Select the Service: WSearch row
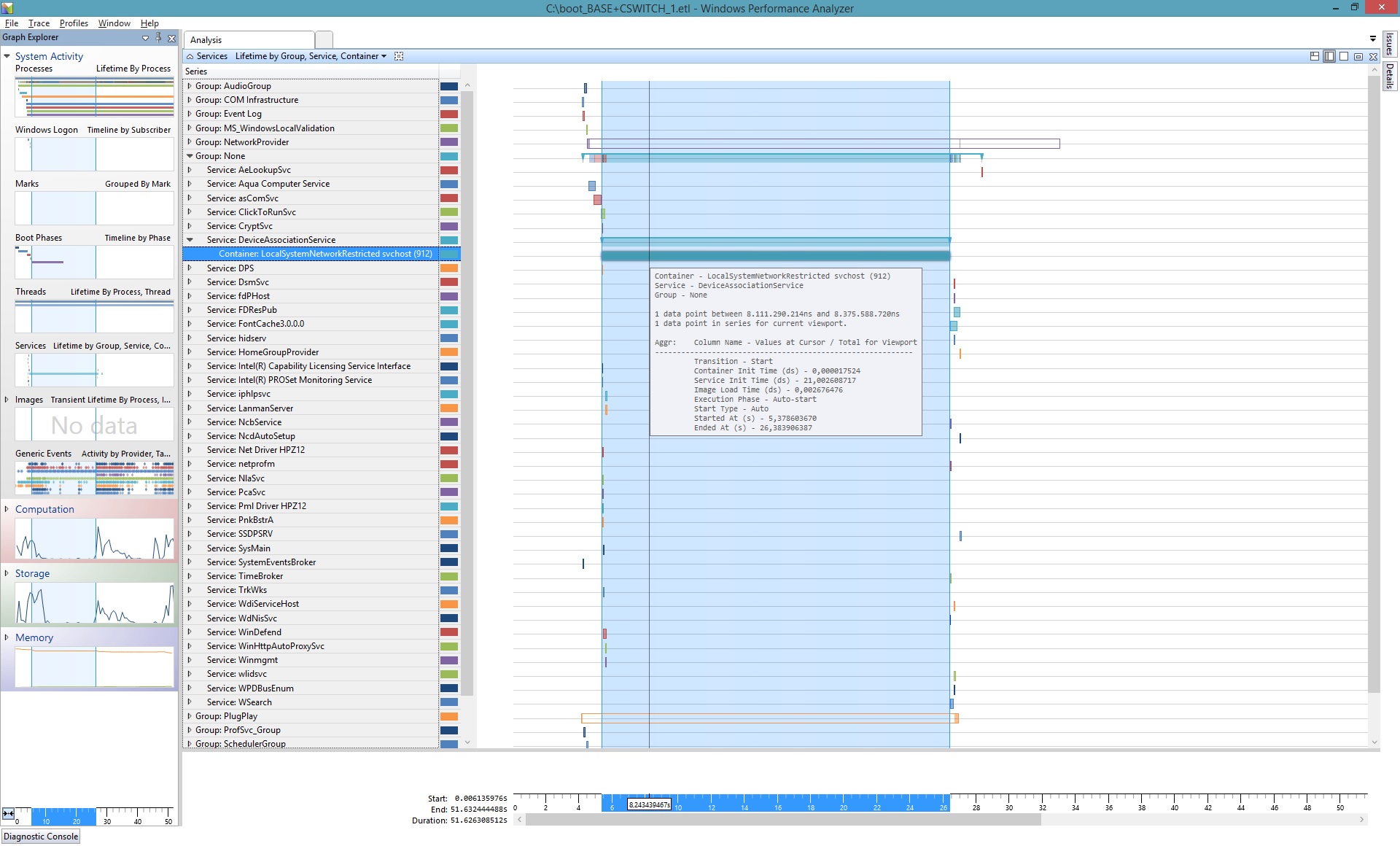This screenshot has height=846, width=1400. tap(239, 702)
